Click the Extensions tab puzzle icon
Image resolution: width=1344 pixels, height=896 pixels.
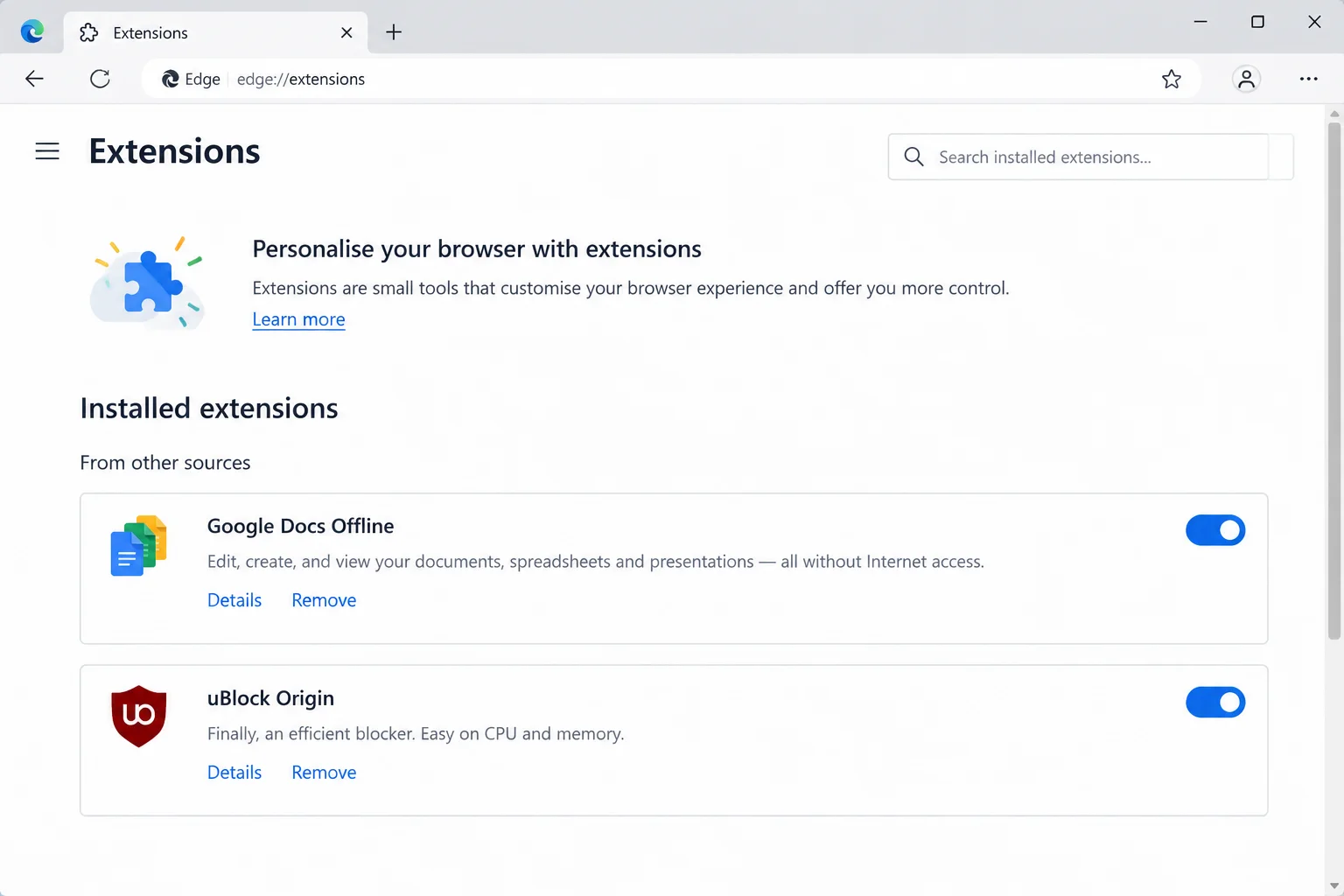(88, 32)
